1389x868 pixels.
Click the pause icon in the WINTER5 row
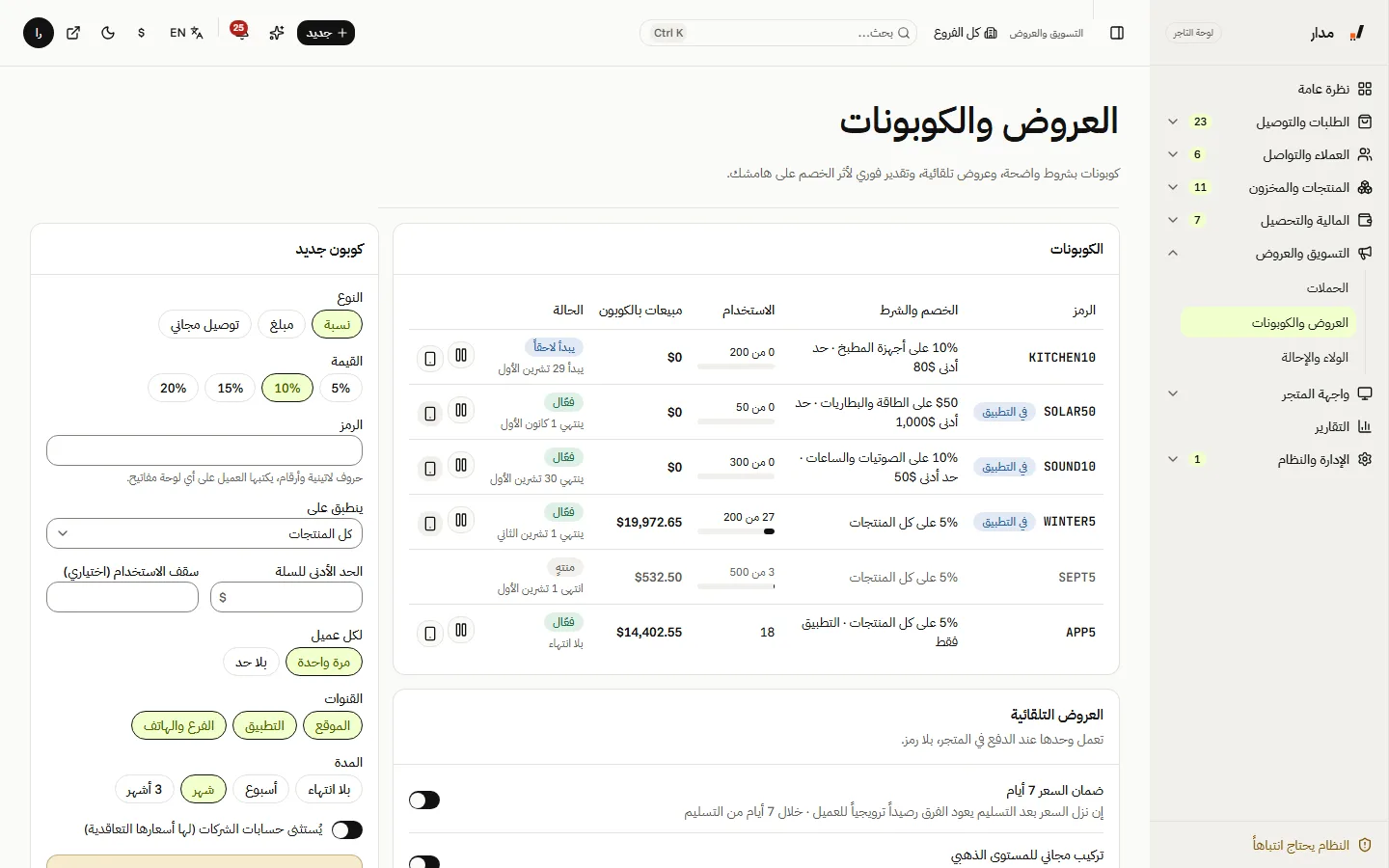(x=461, y=521)
